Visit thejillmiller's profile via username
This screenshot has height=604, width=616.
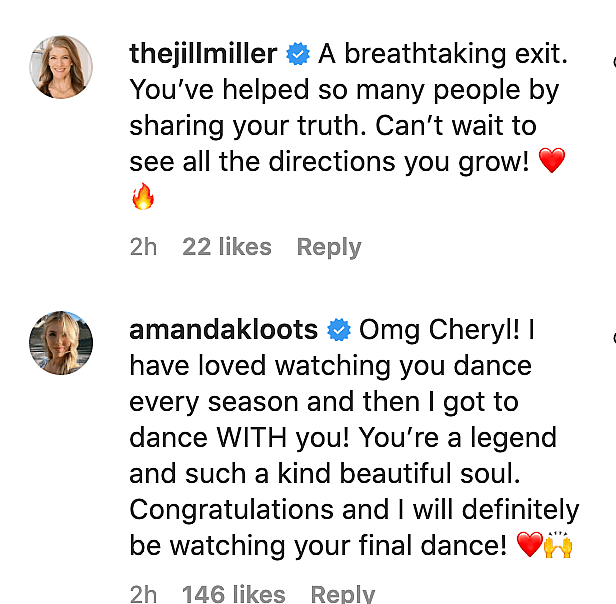pos(203,55)
